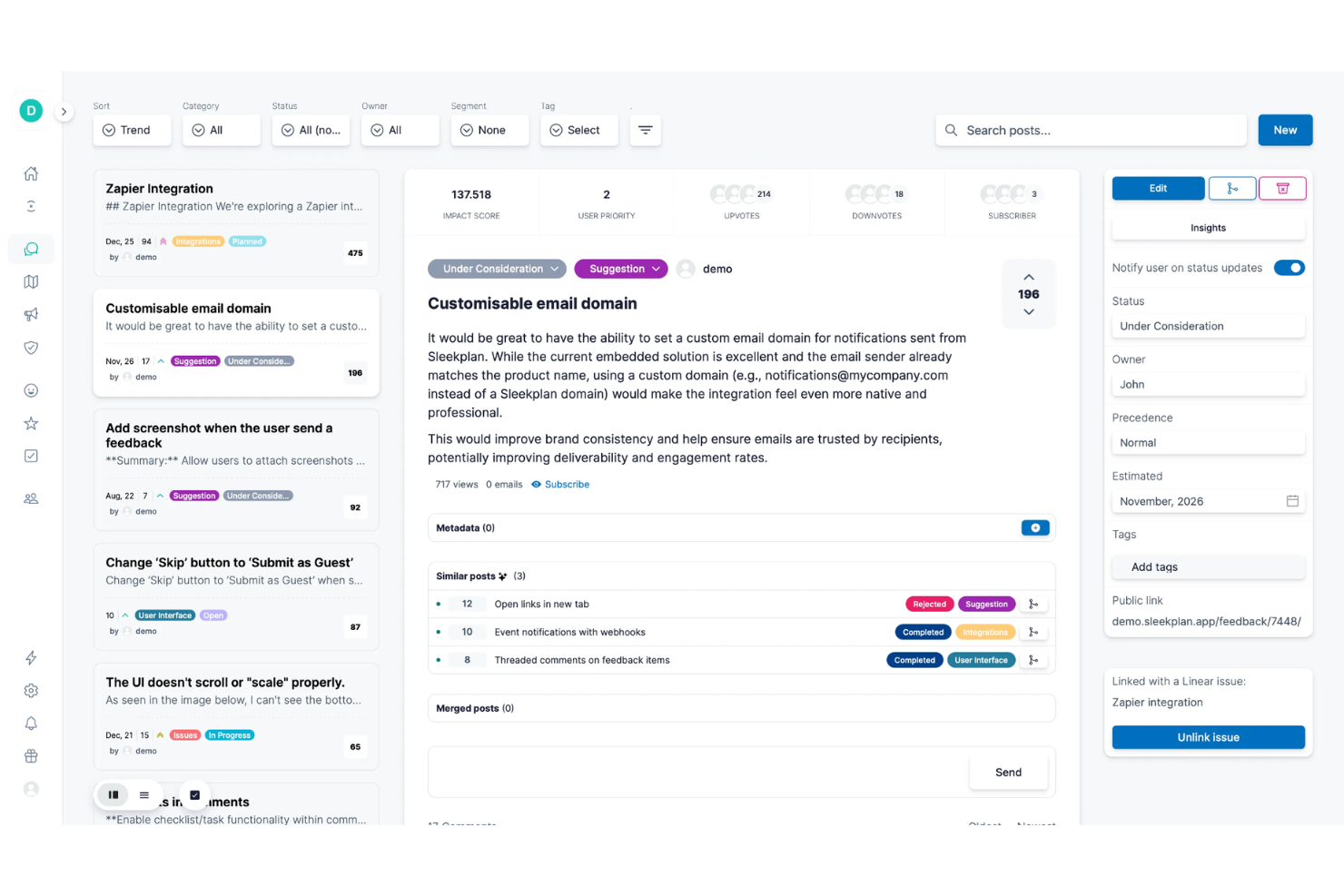Open the user profile icon in sidebar
1344x896 pixels.
point(31,789)
